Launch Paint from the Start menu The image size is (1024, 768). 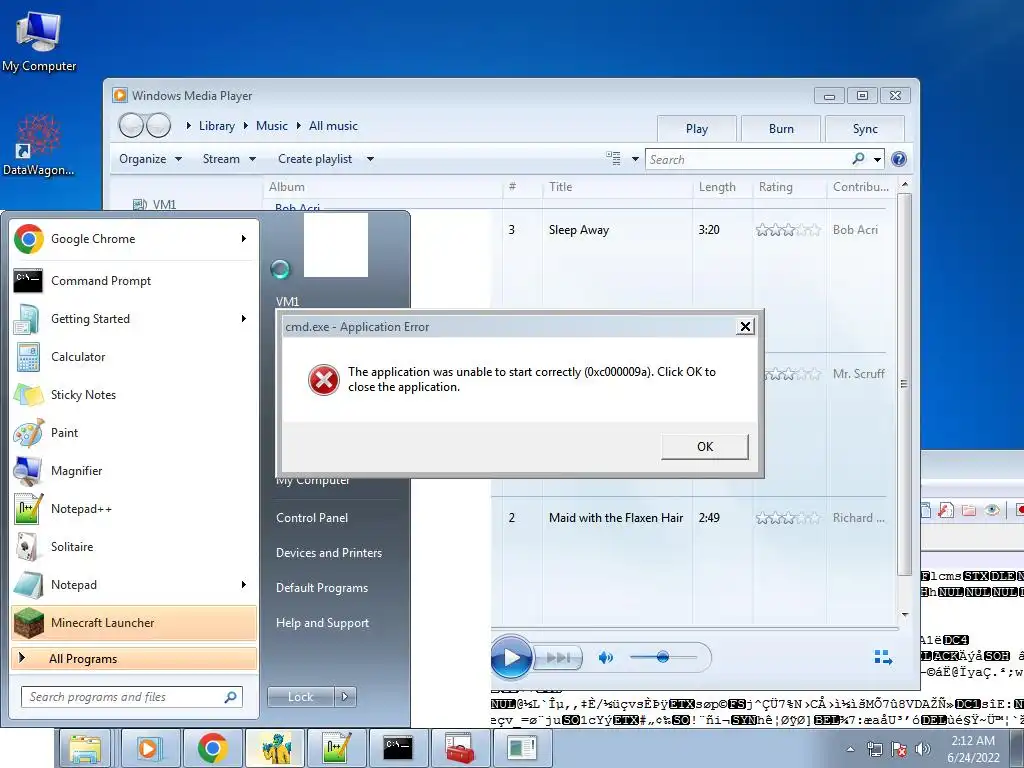pyautogui.click(x=133, y=432)
